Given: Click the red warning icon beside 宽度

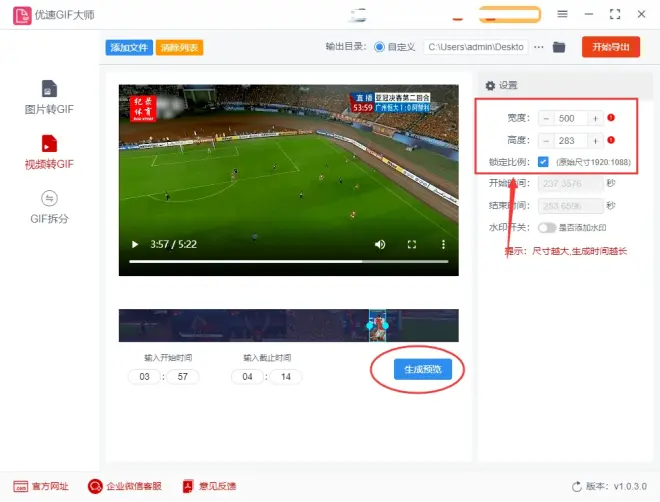Looking at the screenshot, I should [611, 118].
